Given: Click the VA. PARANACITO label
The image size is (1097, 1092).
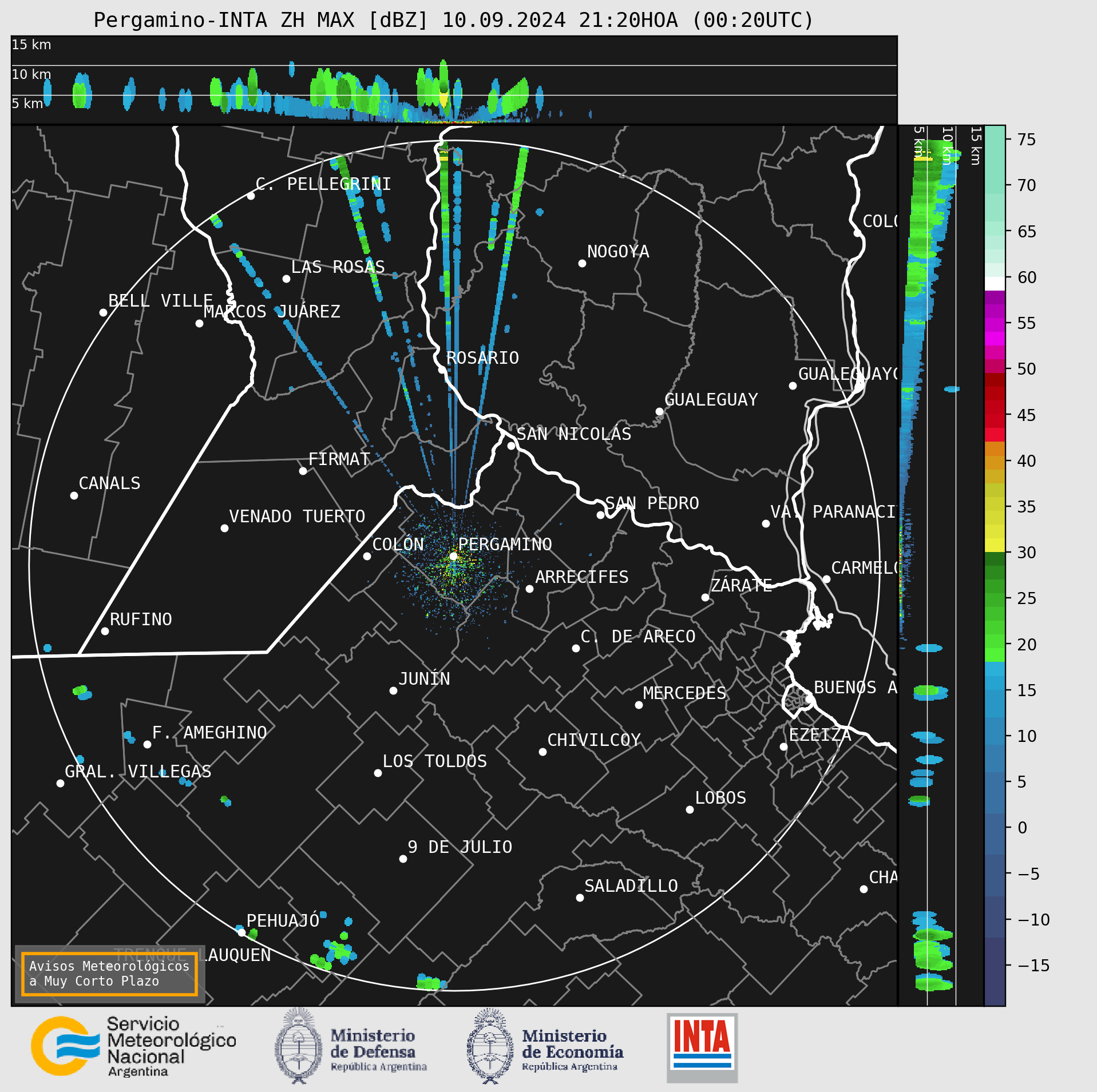Looking at the screenshot, I should [x=833, y=512].
